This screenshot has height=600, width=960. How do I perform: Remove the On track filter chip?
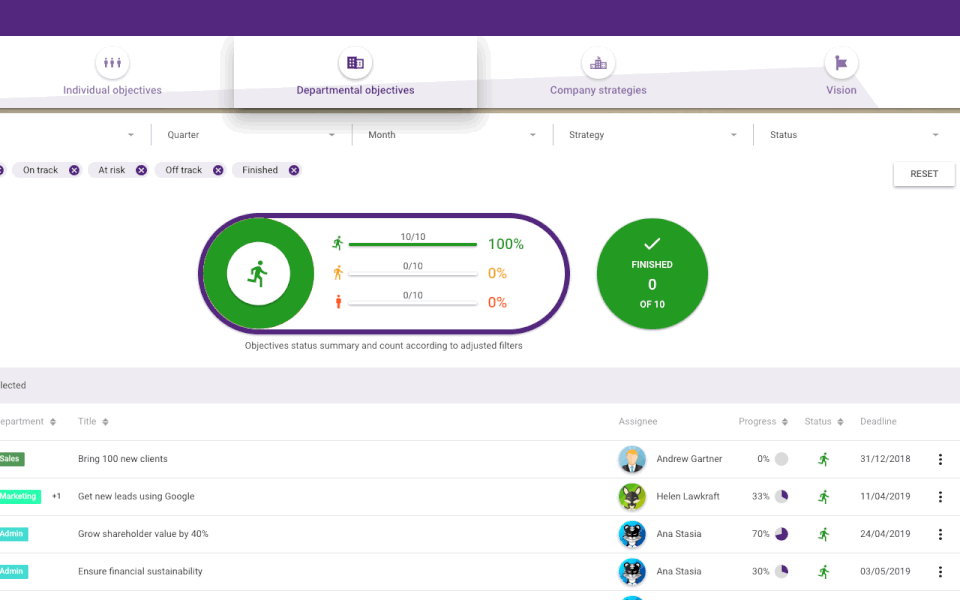tap(74, 170)
